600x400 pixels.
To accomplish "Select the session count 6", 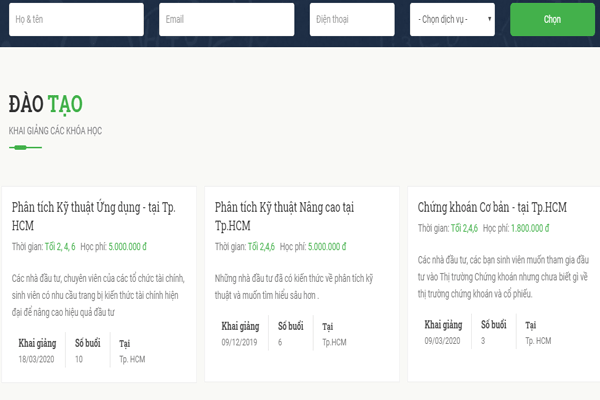I will click(280, 342).
